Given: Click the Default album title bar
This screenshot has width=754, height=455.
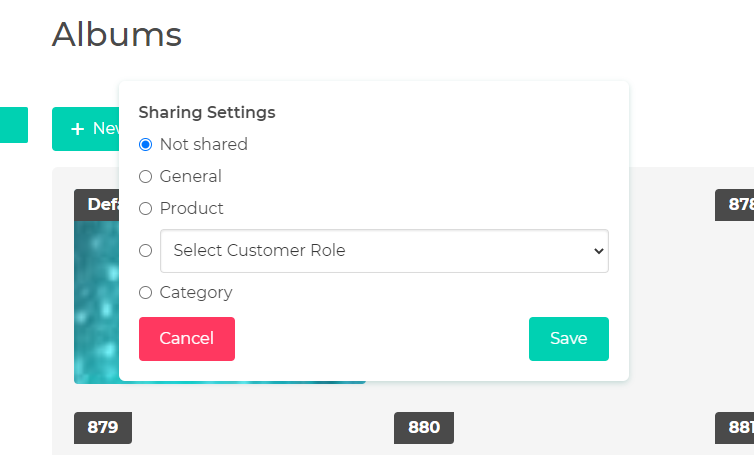Looking at the screenshot, I should click(97, 205).
